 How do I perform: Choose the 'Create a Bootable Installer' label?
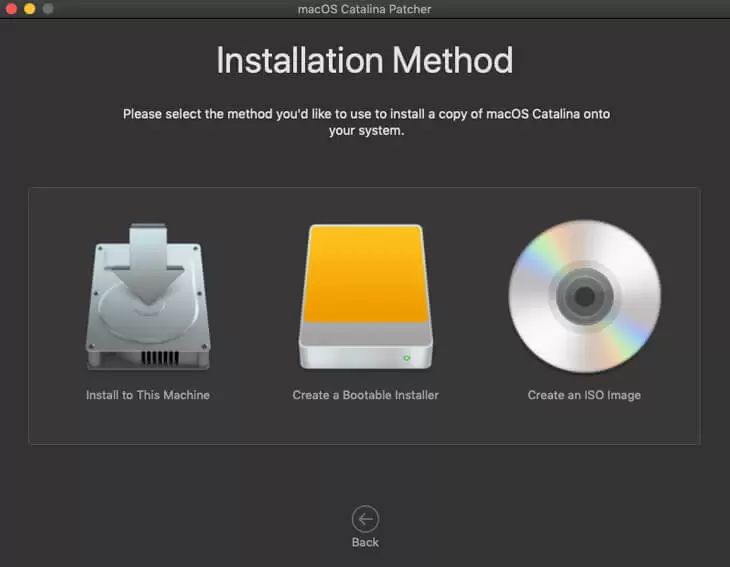[x=365, y=395]
